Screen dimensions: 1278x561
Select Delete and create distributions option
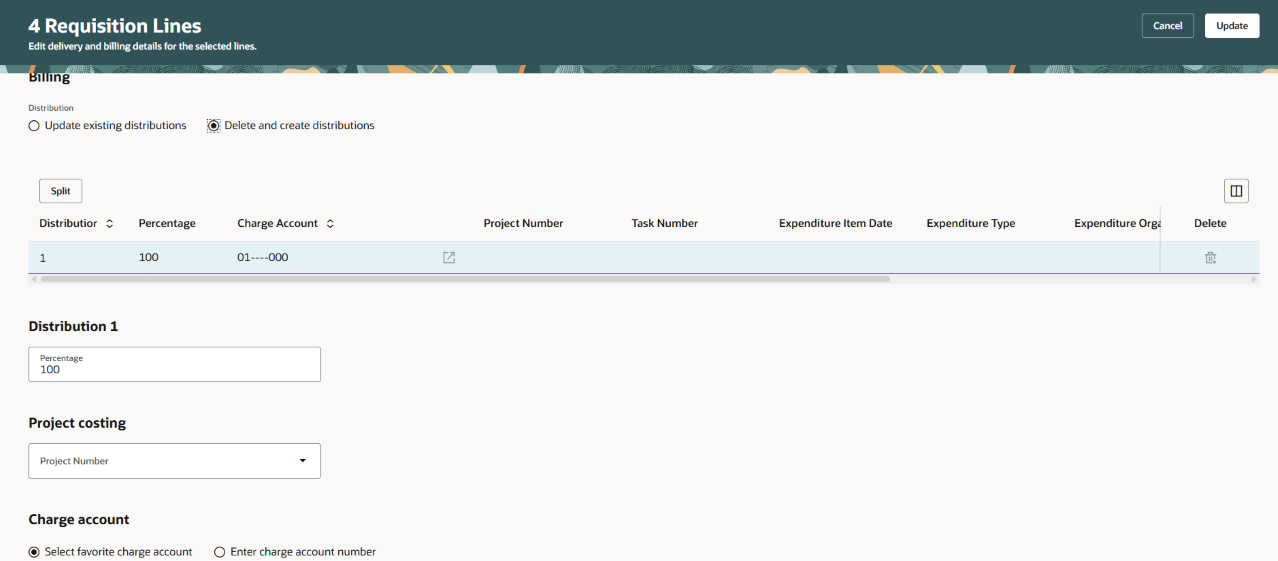(x=291, y=126)
